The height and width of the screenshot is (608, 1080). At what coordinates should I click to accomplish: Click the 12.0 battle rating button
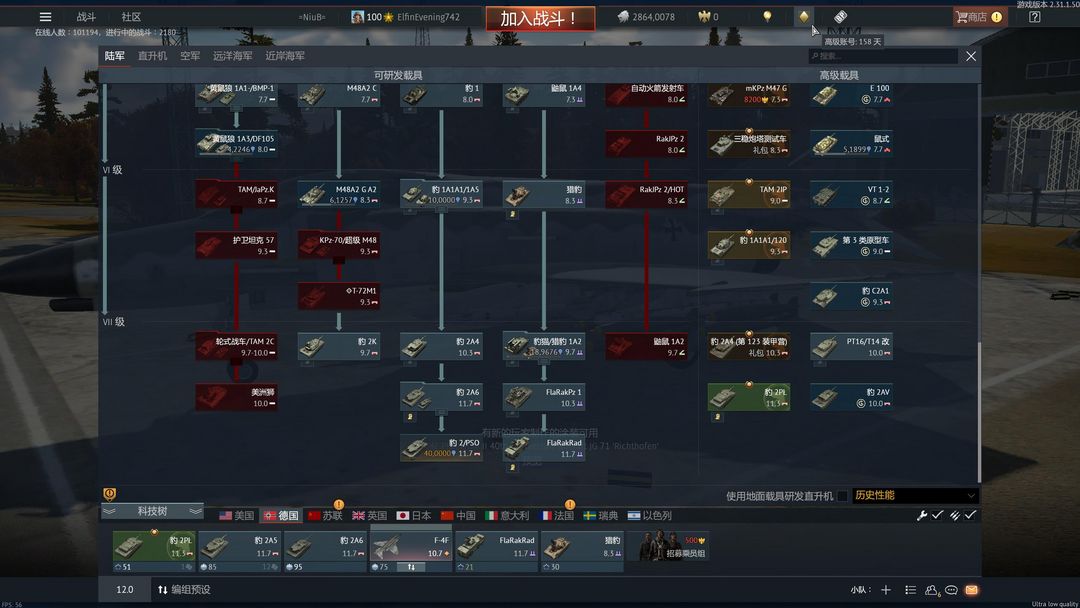[x=125, y=589]
